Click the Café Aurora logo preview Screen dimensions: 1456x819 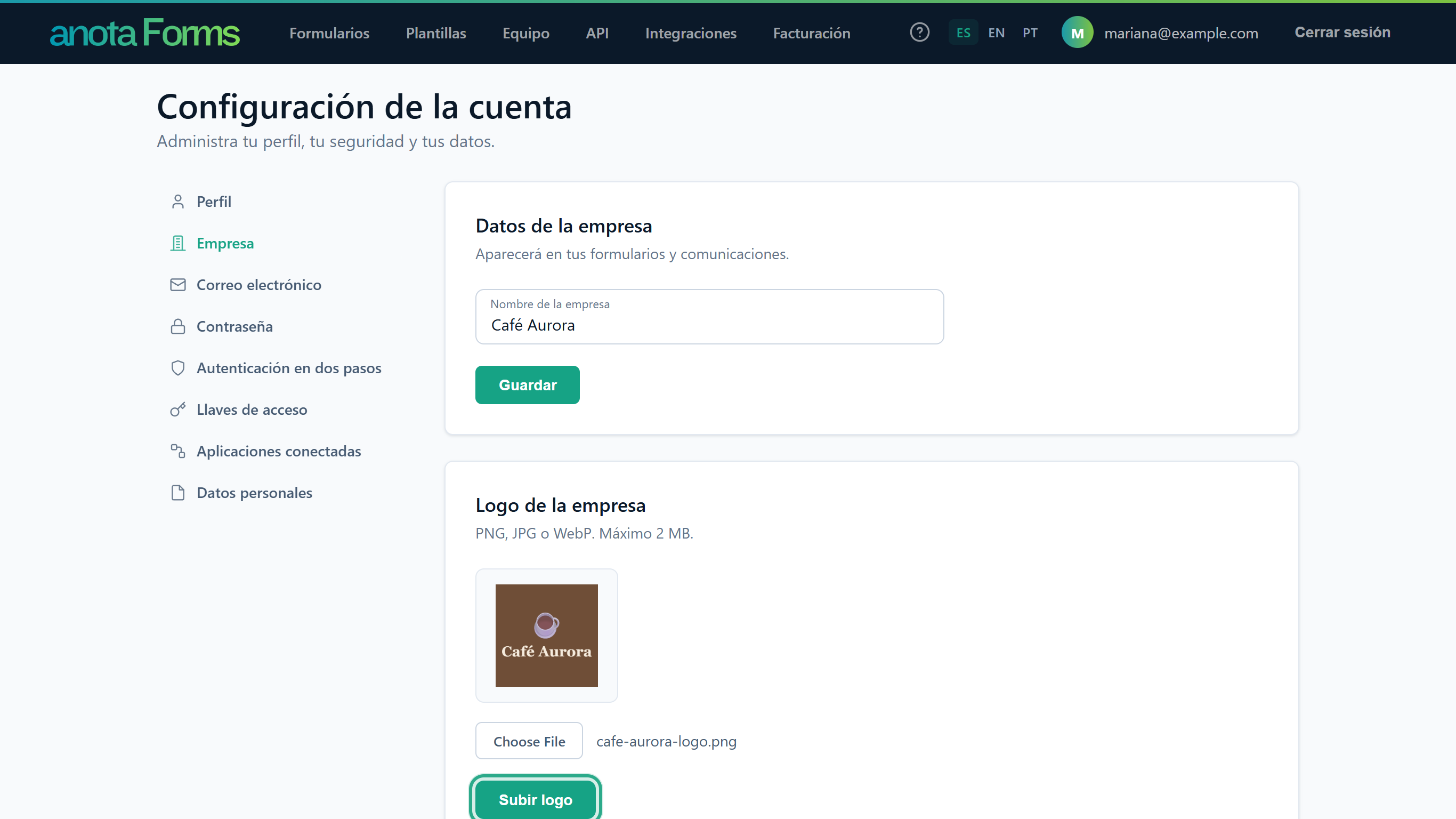(x=547, y=635)
